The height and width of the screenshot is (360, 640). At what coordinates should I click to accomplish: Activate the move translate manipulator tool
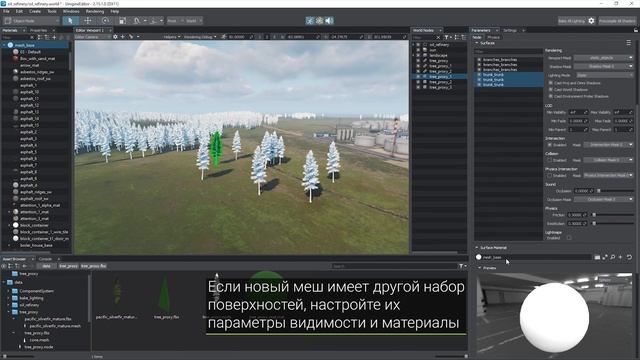coord(88,20)
